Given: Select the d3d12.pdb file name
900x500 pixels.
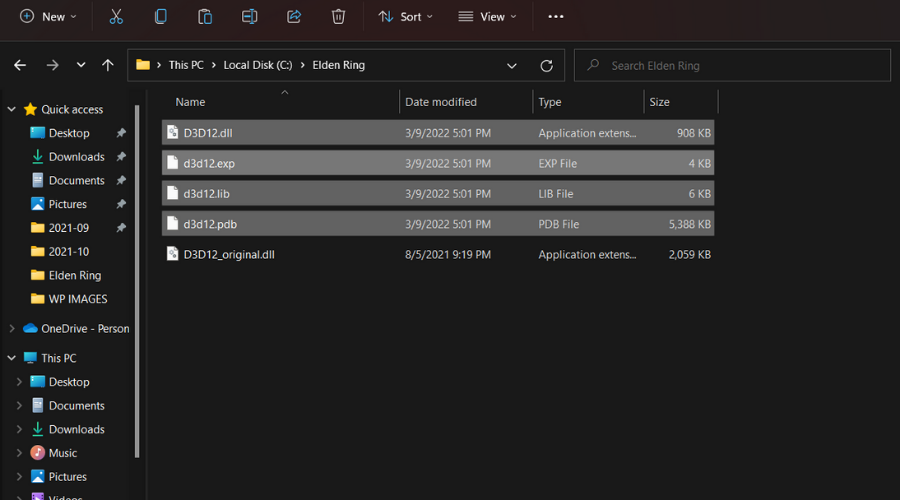Looking at the screenshot, I should click(x=210, y=224).
